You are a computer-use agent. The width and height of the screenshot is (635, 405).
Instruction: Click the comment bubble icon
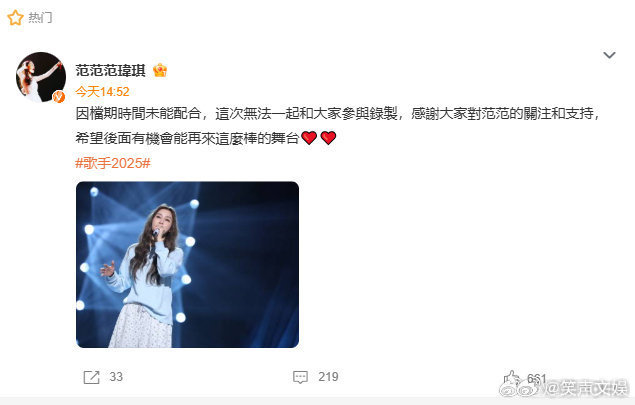[300, 377]
